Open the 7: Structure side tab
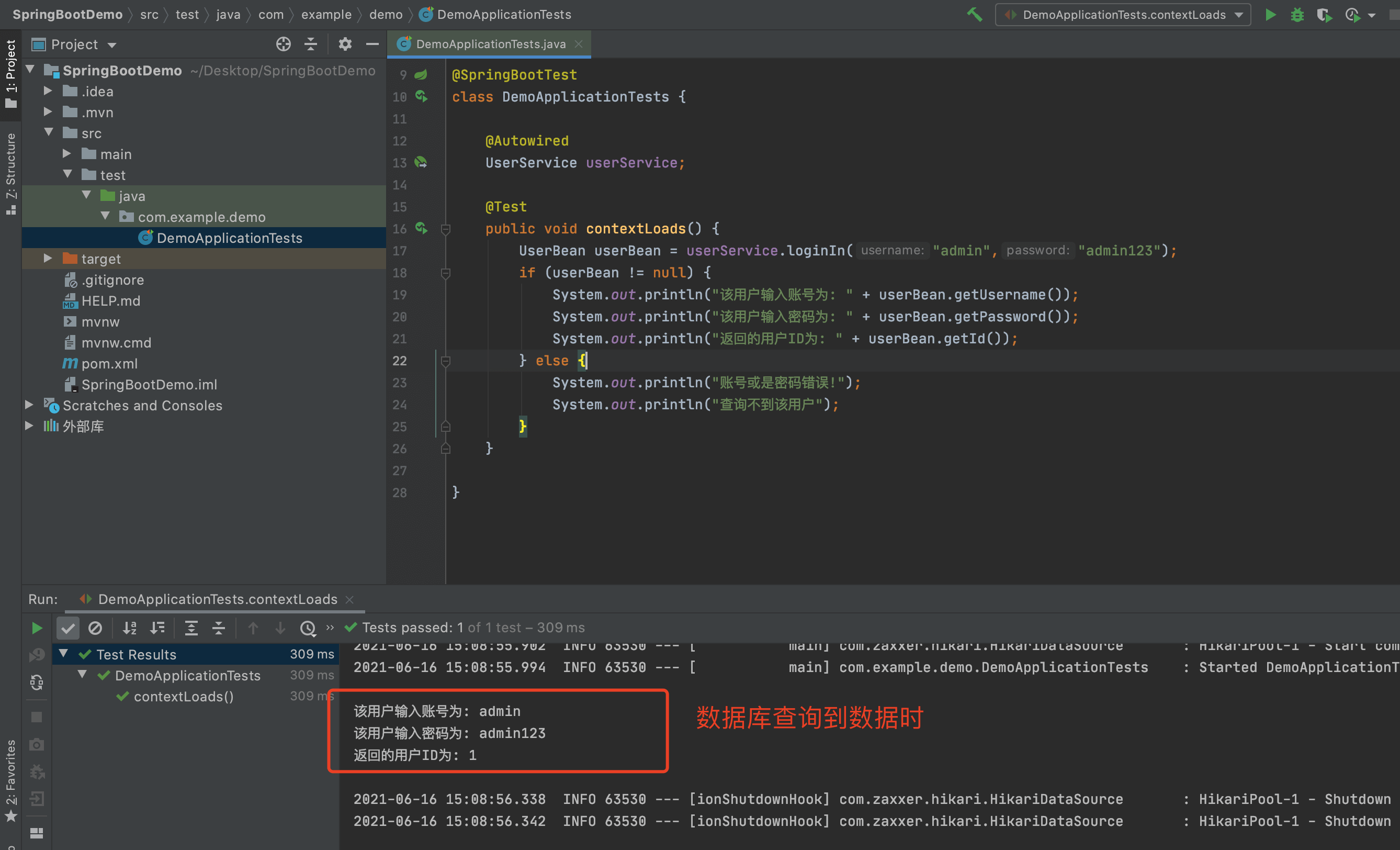This screenshot has width=1400, height=850. [x=11, y=173]
